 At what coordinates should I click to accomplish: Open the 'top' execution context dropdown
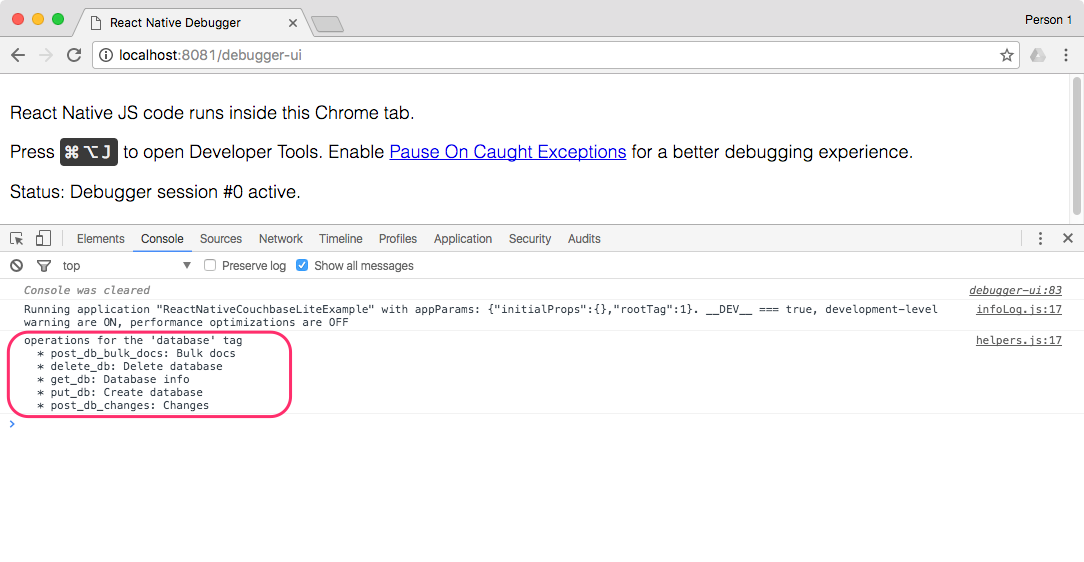pyautogui.click(x=127, y=265)
